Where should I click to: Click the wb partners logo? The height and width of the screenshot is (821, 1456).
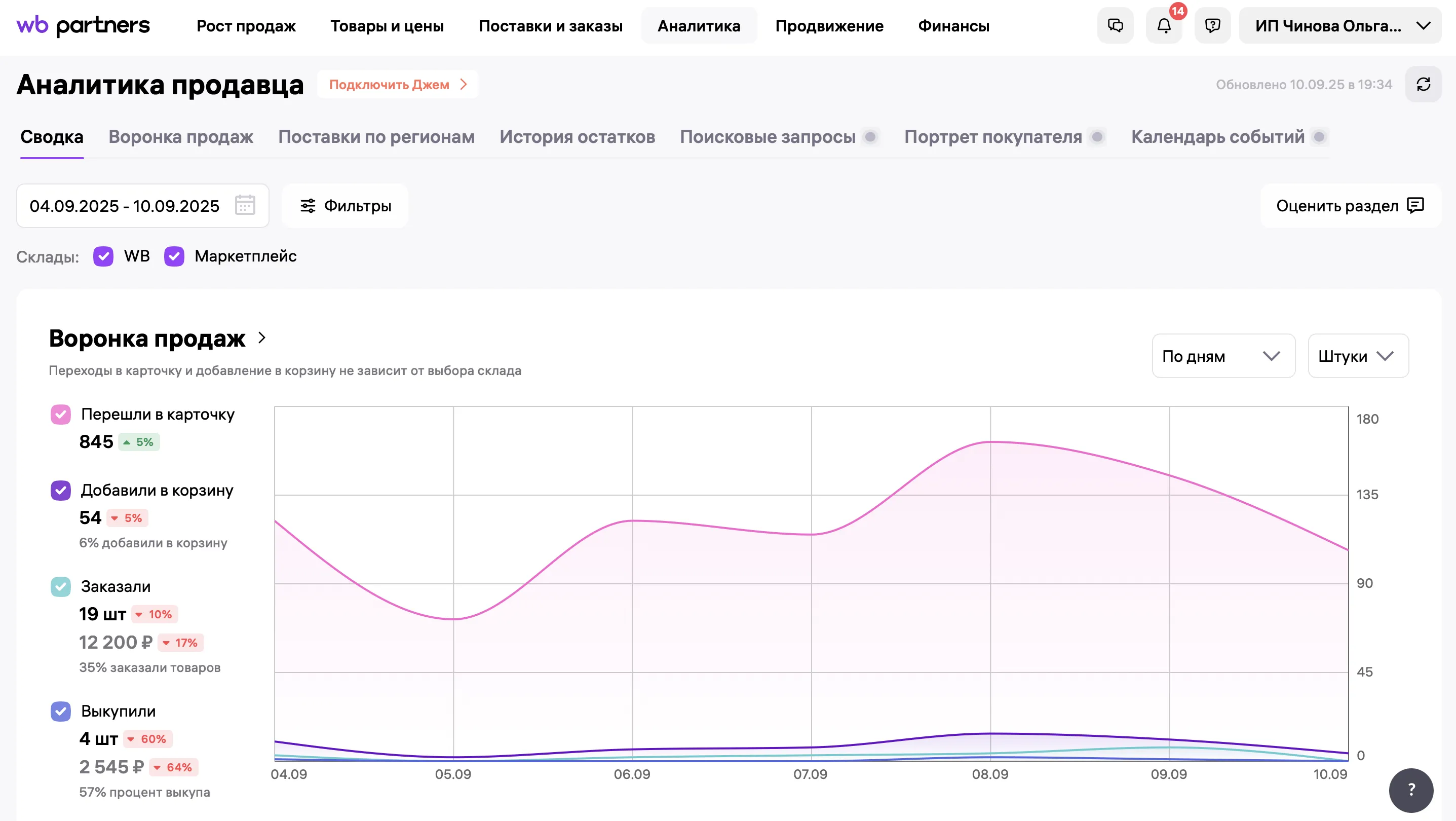pyautogui.click(x=83, y=25)
